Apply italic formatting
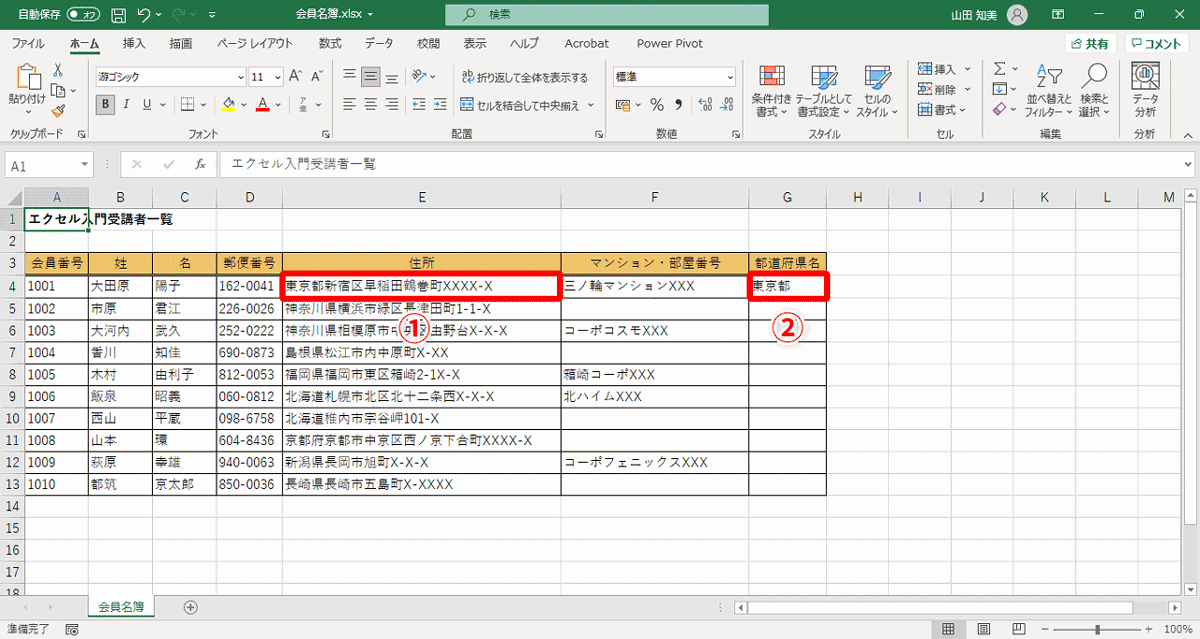The image size is (1200, 639). point(127,104)
